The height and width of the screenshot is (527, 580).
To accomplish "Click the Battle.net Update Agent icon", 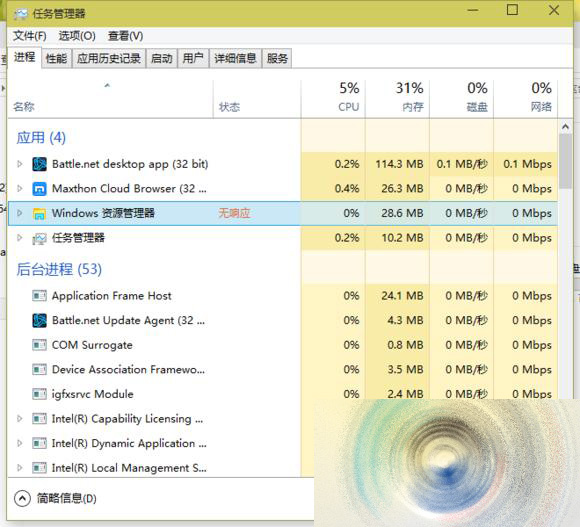I will pos(39,320).
